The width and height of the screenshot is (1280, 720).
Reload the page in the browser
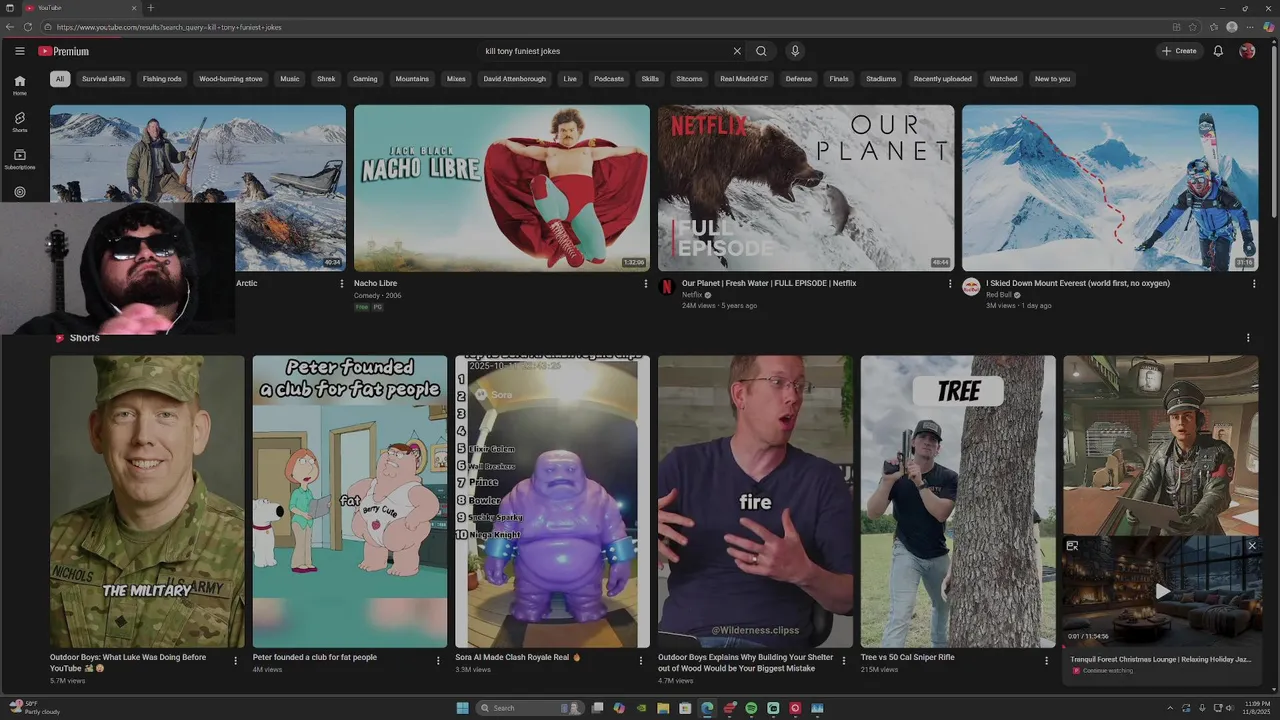point(28,27)
